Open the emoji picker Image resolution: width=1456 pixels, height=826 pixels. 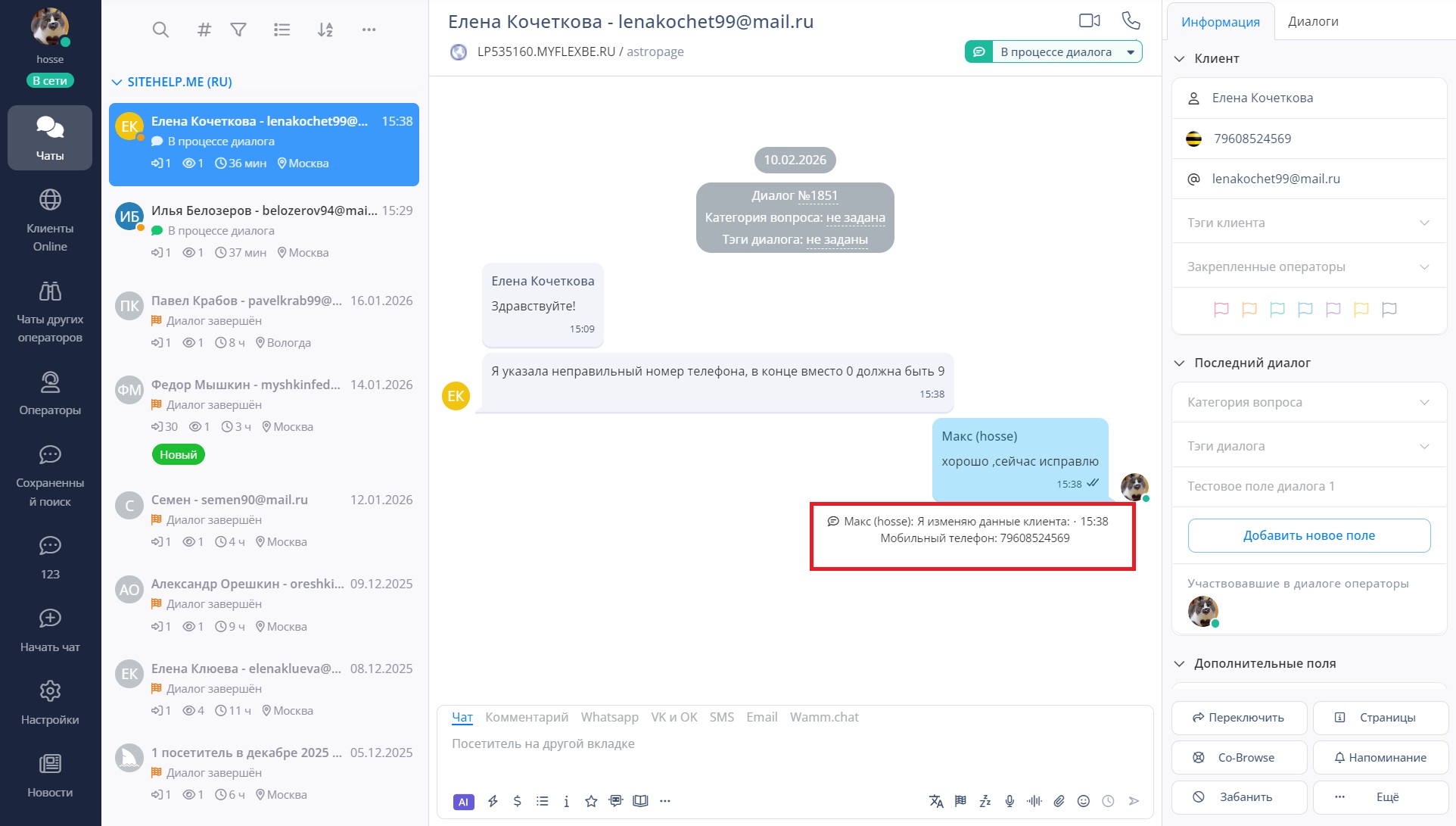[x=1083, y=801]
